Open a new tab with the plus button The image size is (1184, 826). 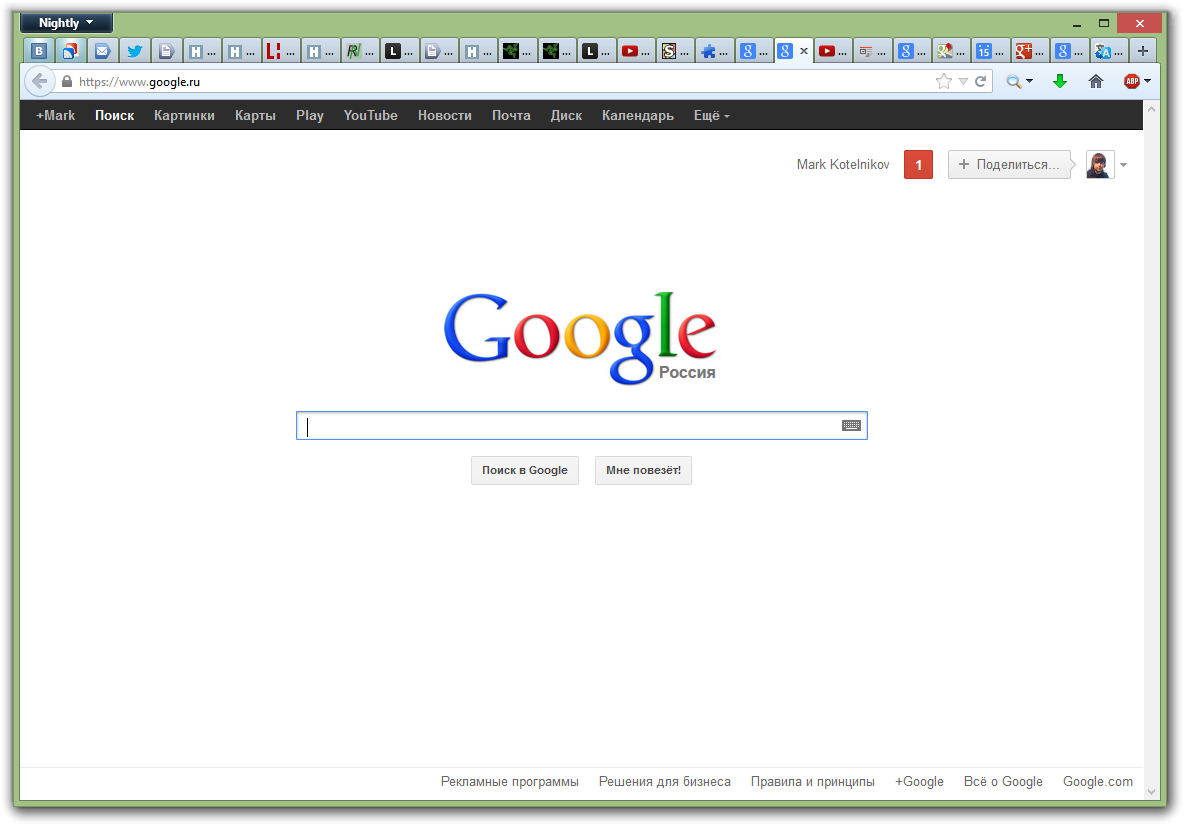1142,51
